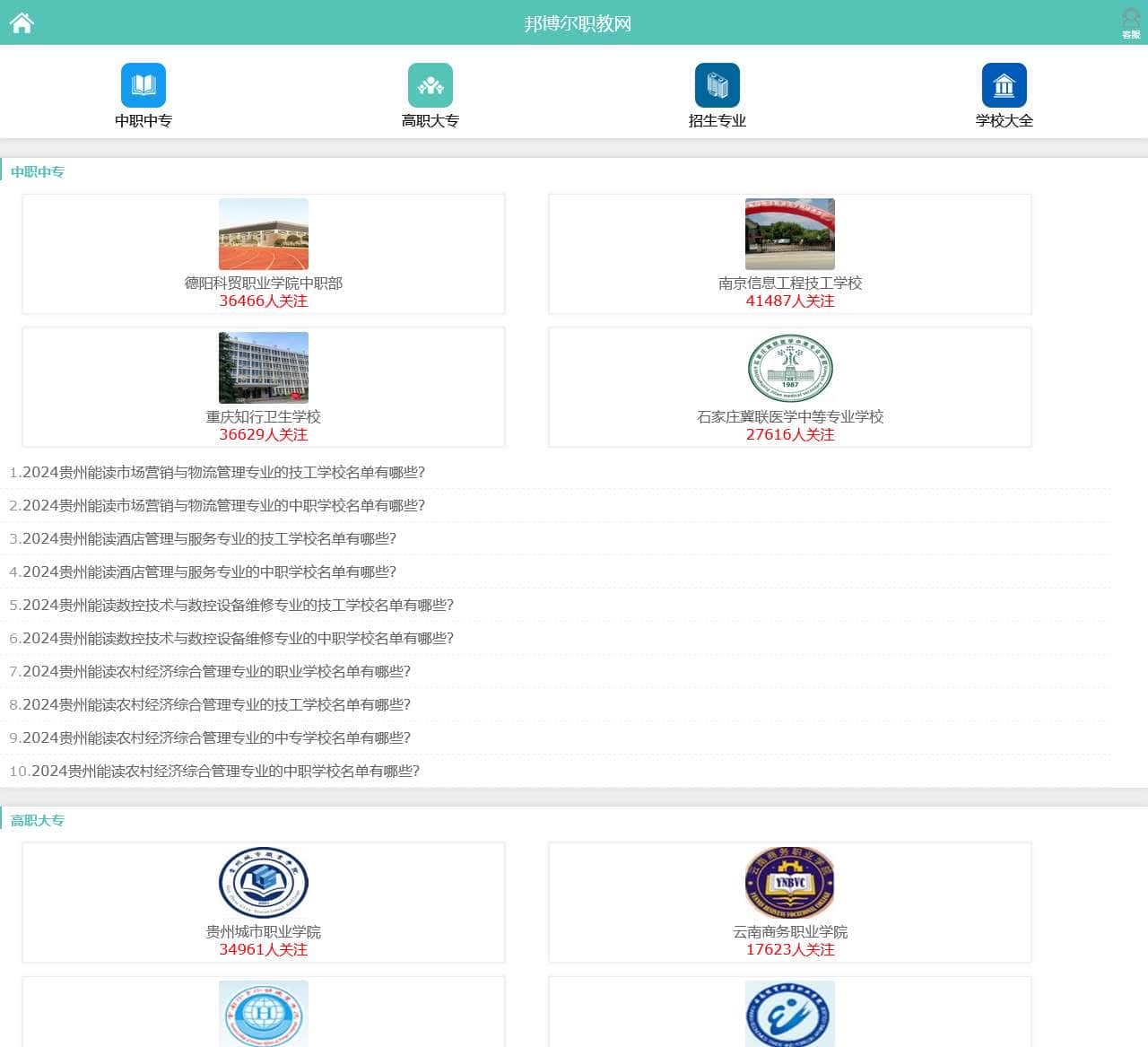Open 贵州城市职业学院 school link
This screenshot has height=1047, width=1148.
coord(264,932)
